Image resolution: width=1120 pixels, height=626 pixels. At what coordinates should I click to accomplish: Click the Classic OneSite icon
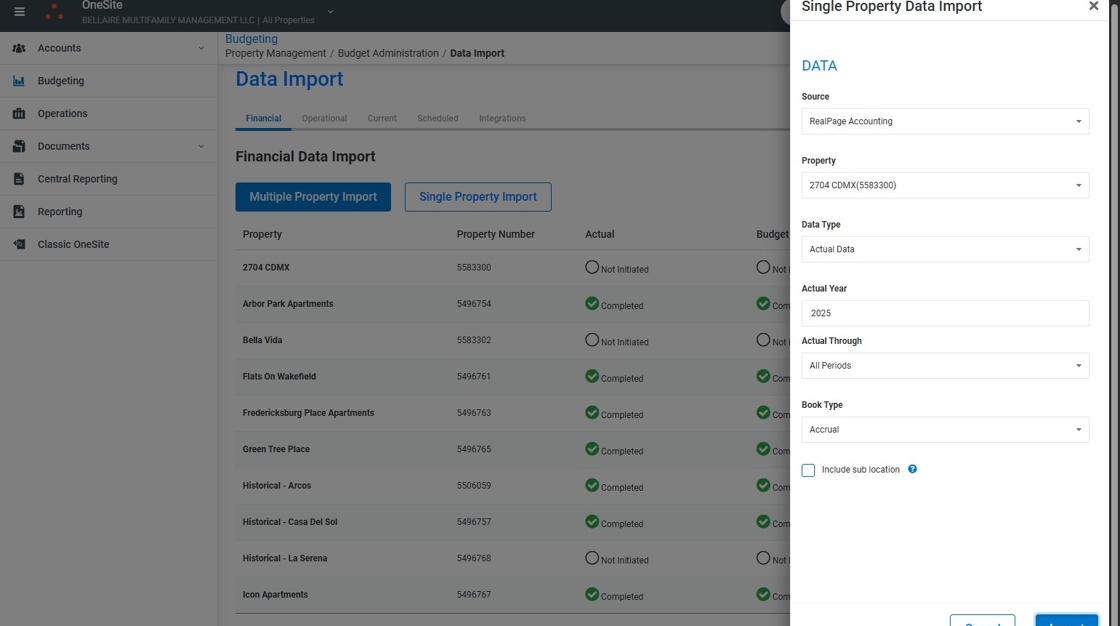[19, 244]
